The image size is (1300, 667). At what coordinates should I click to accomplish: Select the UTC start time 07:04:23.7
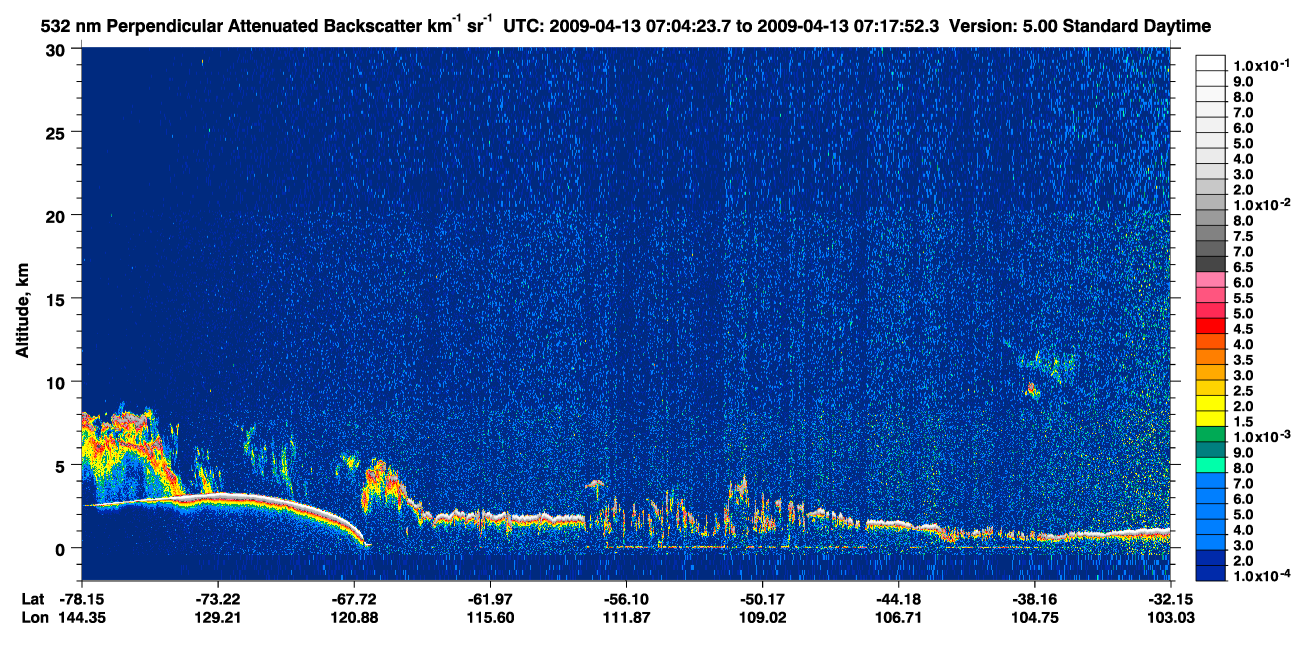point(687,24)
